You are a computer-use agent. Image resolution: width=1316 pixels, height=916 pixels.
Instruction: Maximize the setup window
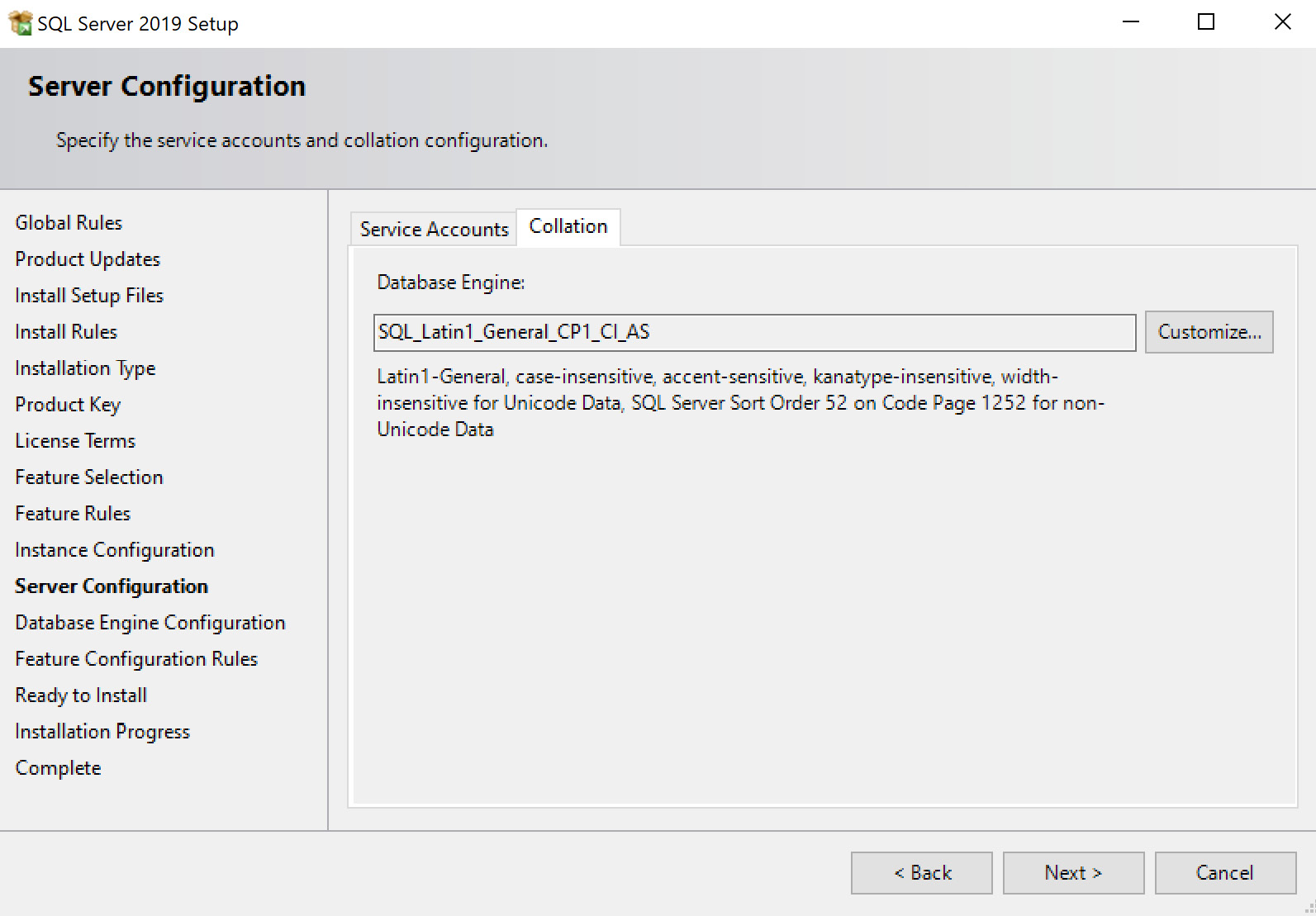(x=1206, y=22)
